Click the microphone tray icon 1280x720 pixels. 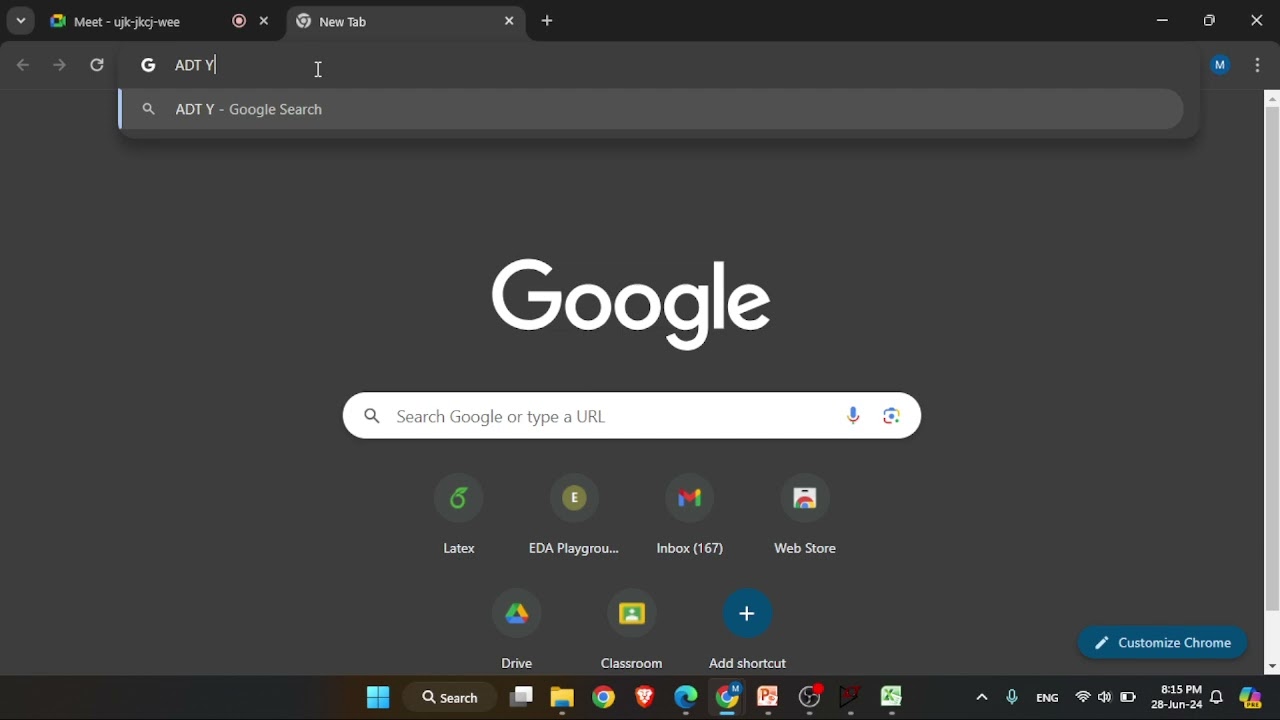coord(1013,698)
